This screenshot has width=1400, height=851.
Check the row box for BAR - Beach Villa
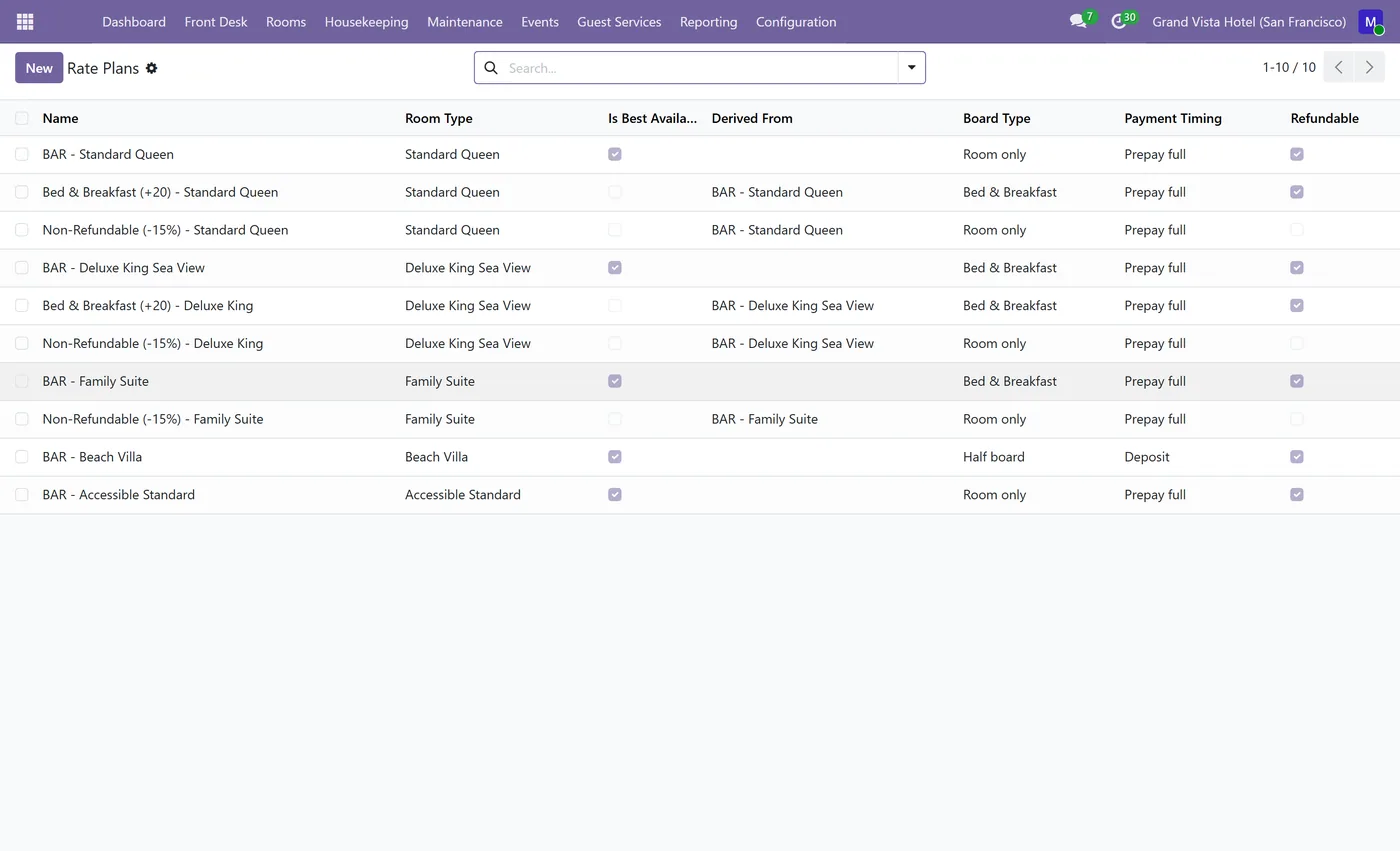(x=22, y=457)
